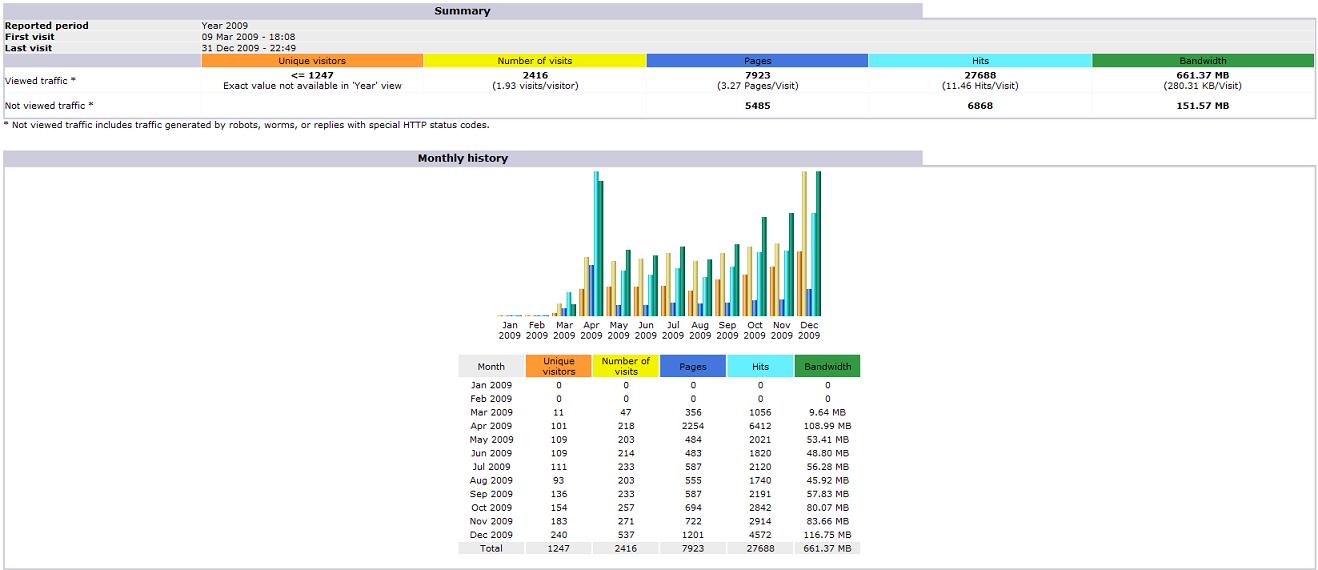The image size is (1318, 570).
Task: Click the tall April 2009 chart bars
Action: [x=592, y=244]
